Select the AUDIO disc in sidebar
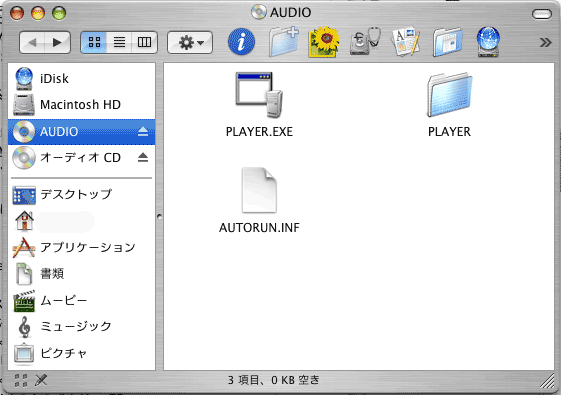The image size is (561, 395). pyautogui.click(x=82, y=132)
